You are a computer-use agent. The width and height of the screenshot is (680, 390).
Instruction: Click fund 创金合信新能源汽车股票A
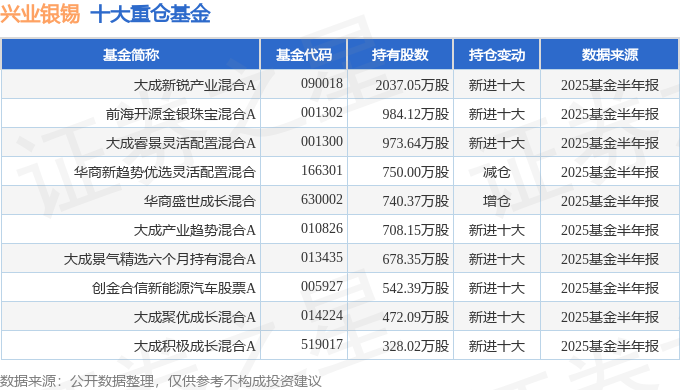tap(173, 288)
